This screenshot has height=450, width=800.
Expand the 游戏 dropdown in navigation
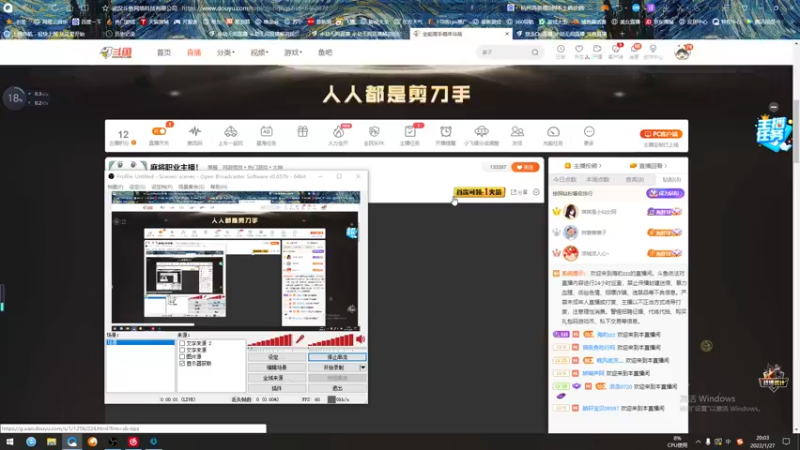tap(293, 53)
